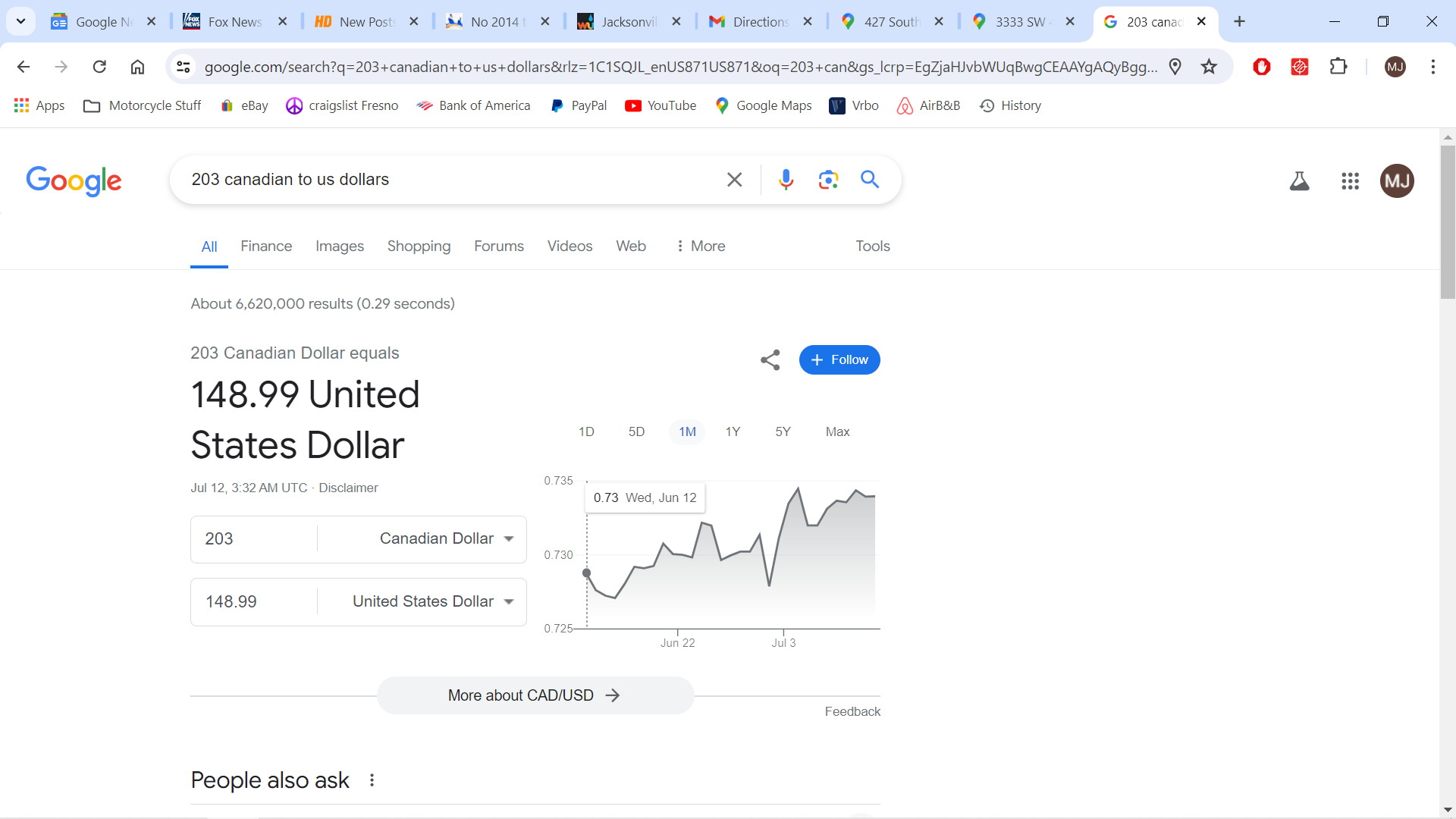This screenshot has height=819, width=1456.
Task: Share the currency conversion result
Action: tap(770, 359)
